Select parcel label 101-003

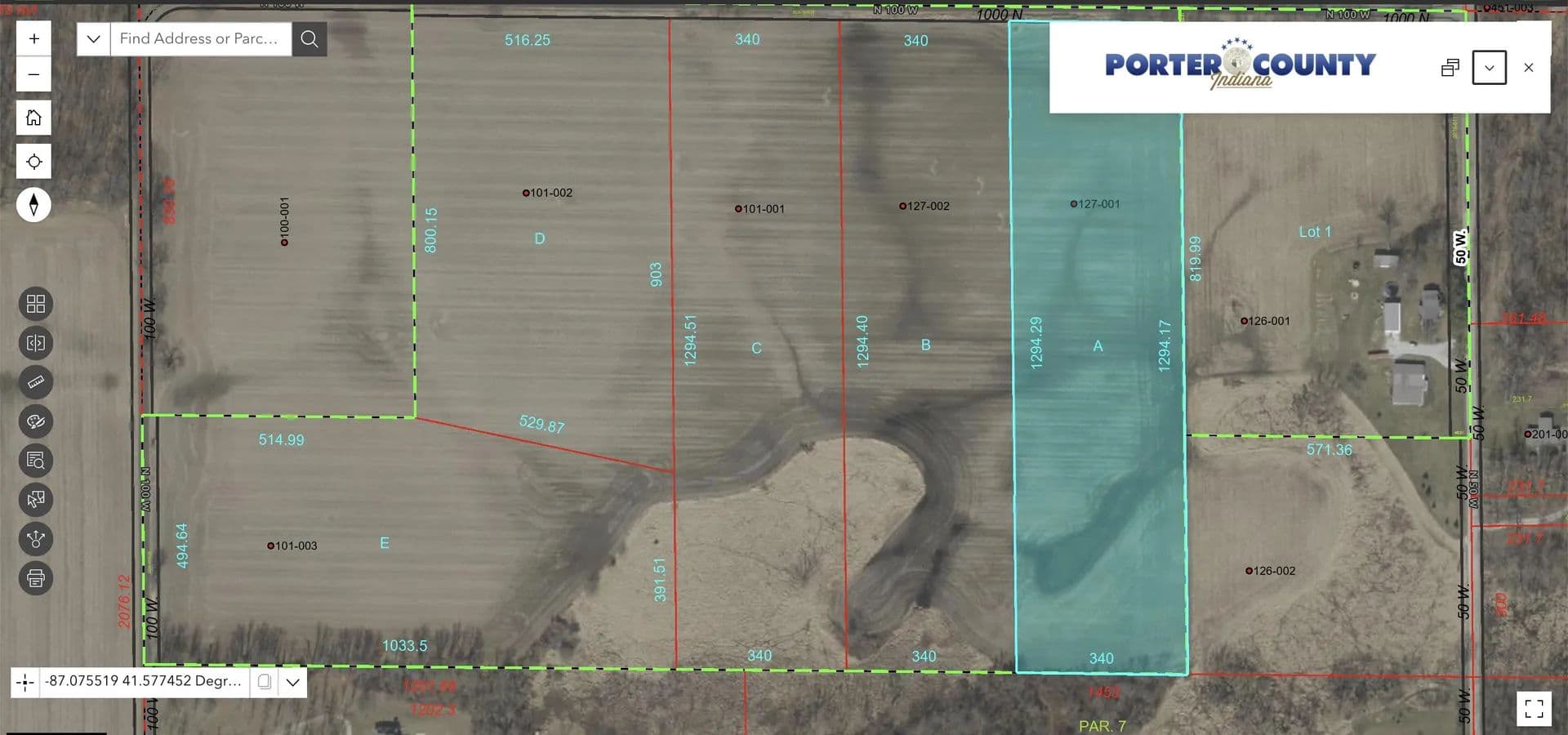coord(292,546)
